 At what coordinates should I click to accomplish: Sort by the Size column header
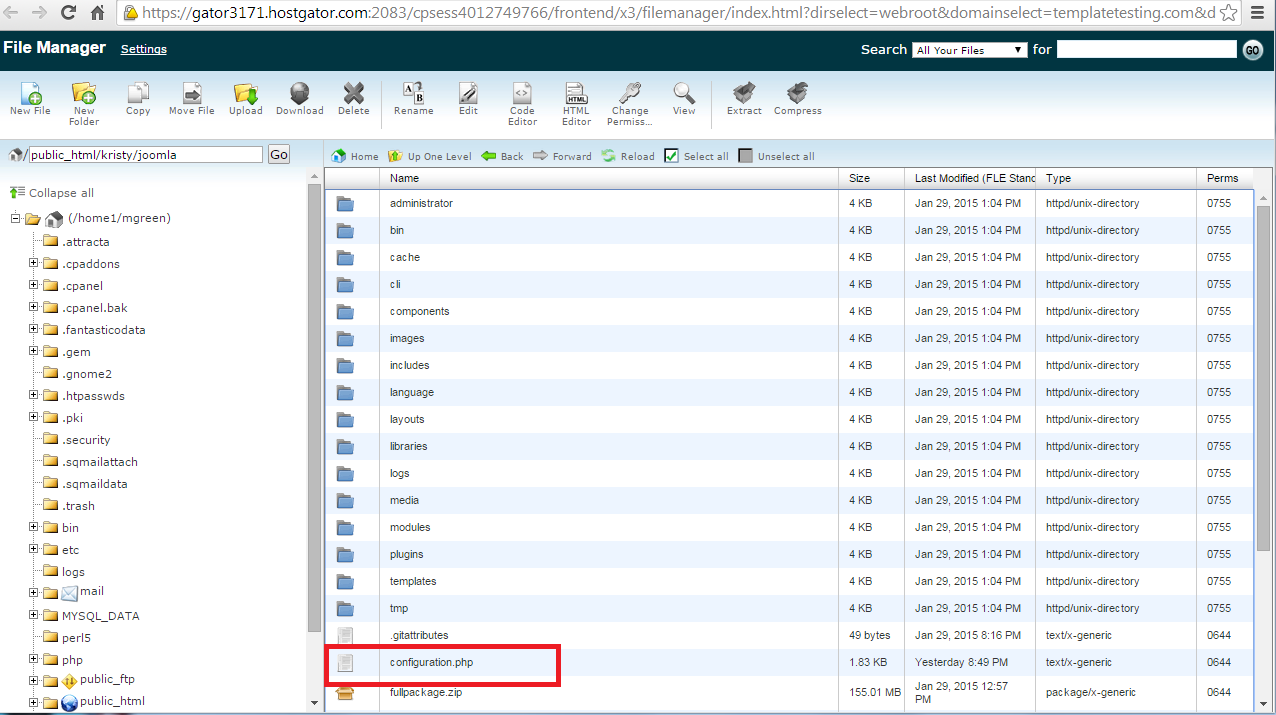pyautogui.click(x=859, y=178)
